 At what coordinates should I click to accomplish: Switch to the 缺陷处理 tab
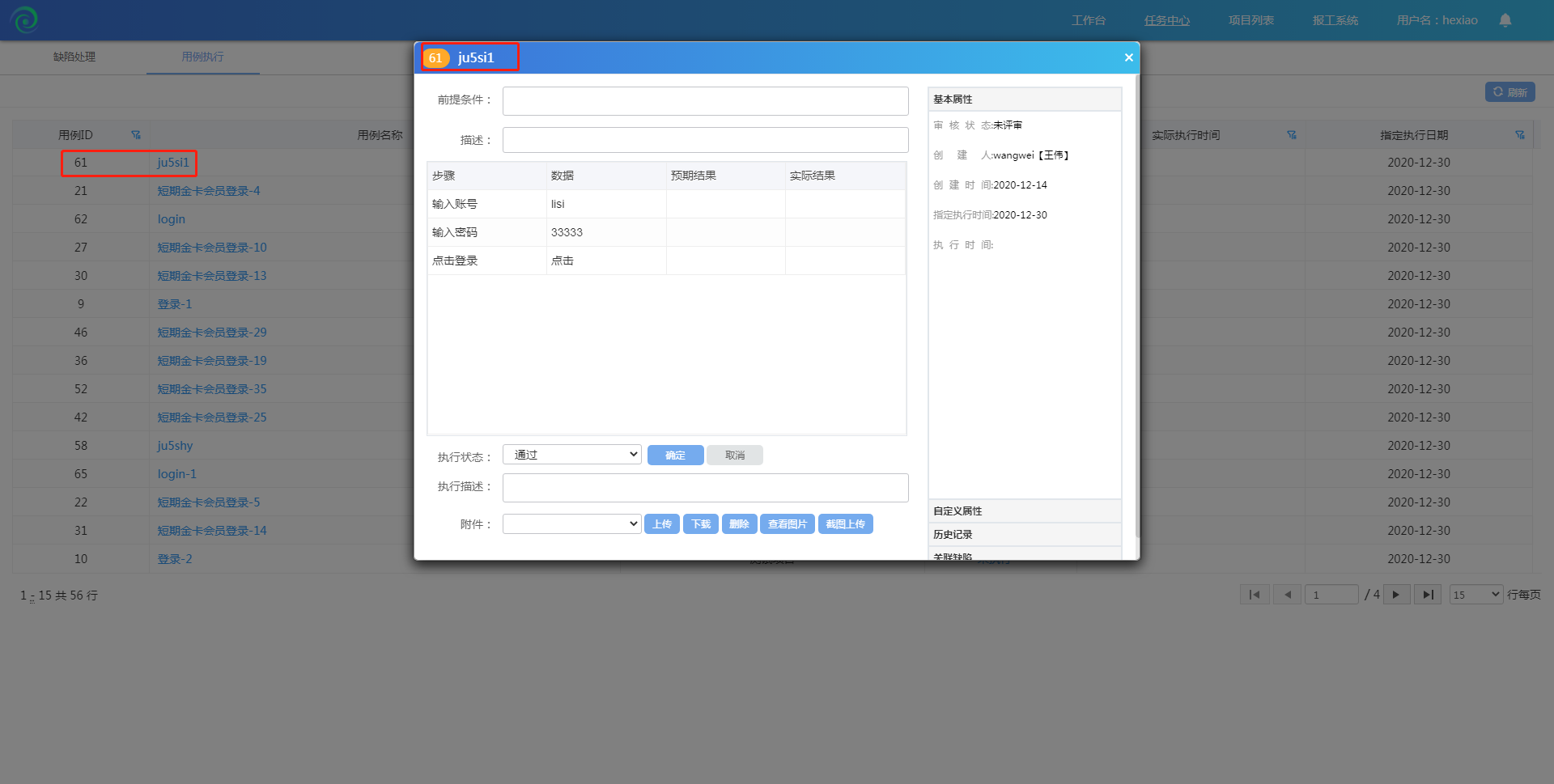tap(74, 57)
